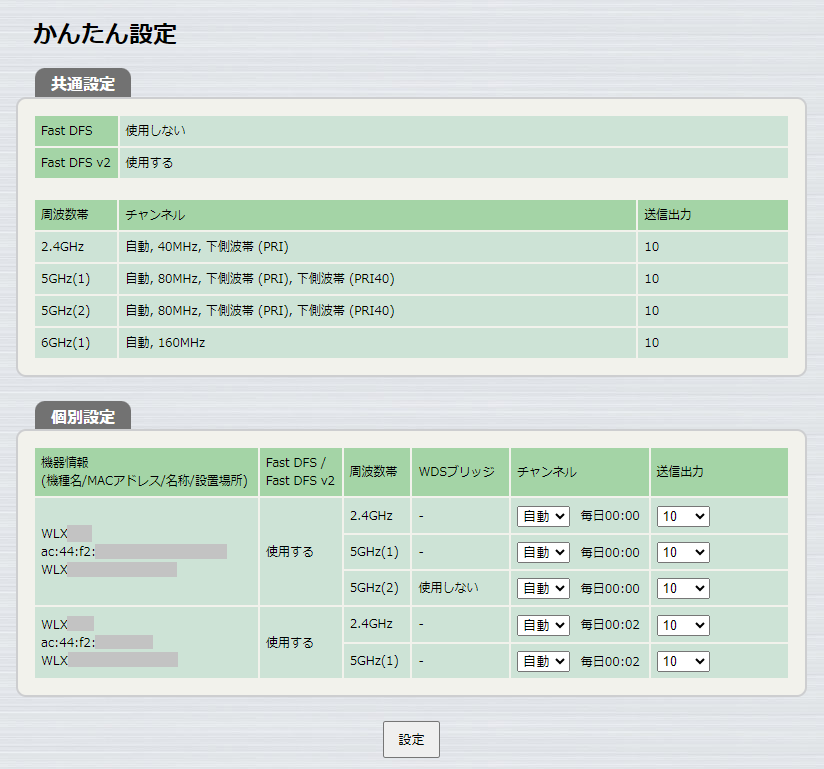Click the Fast DFS / Fast DFS v2 column header
Image resolution: width=824 pixels, height=769 pixels.
(301, 472)
